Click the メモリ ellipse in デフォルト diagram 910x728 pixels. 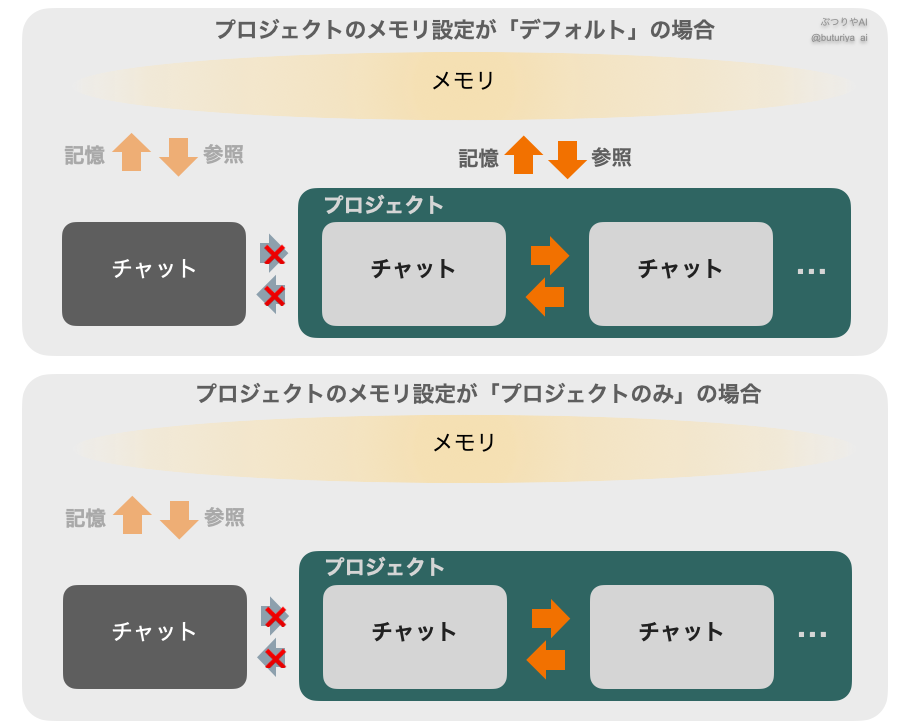coord(463,83)
